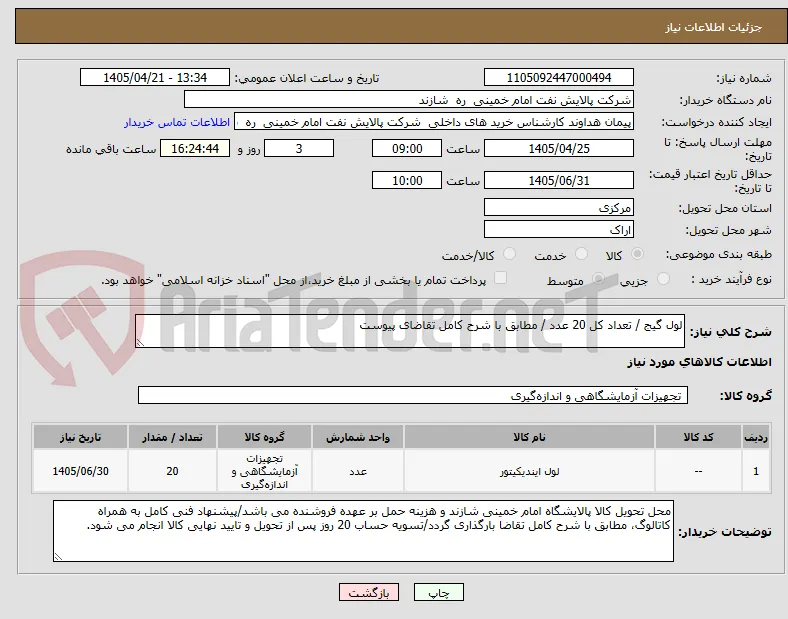Click the need number field 1105092447000494
Viewport: 788px width, 619px height.
pyautogui.click(x=558, y=77)
